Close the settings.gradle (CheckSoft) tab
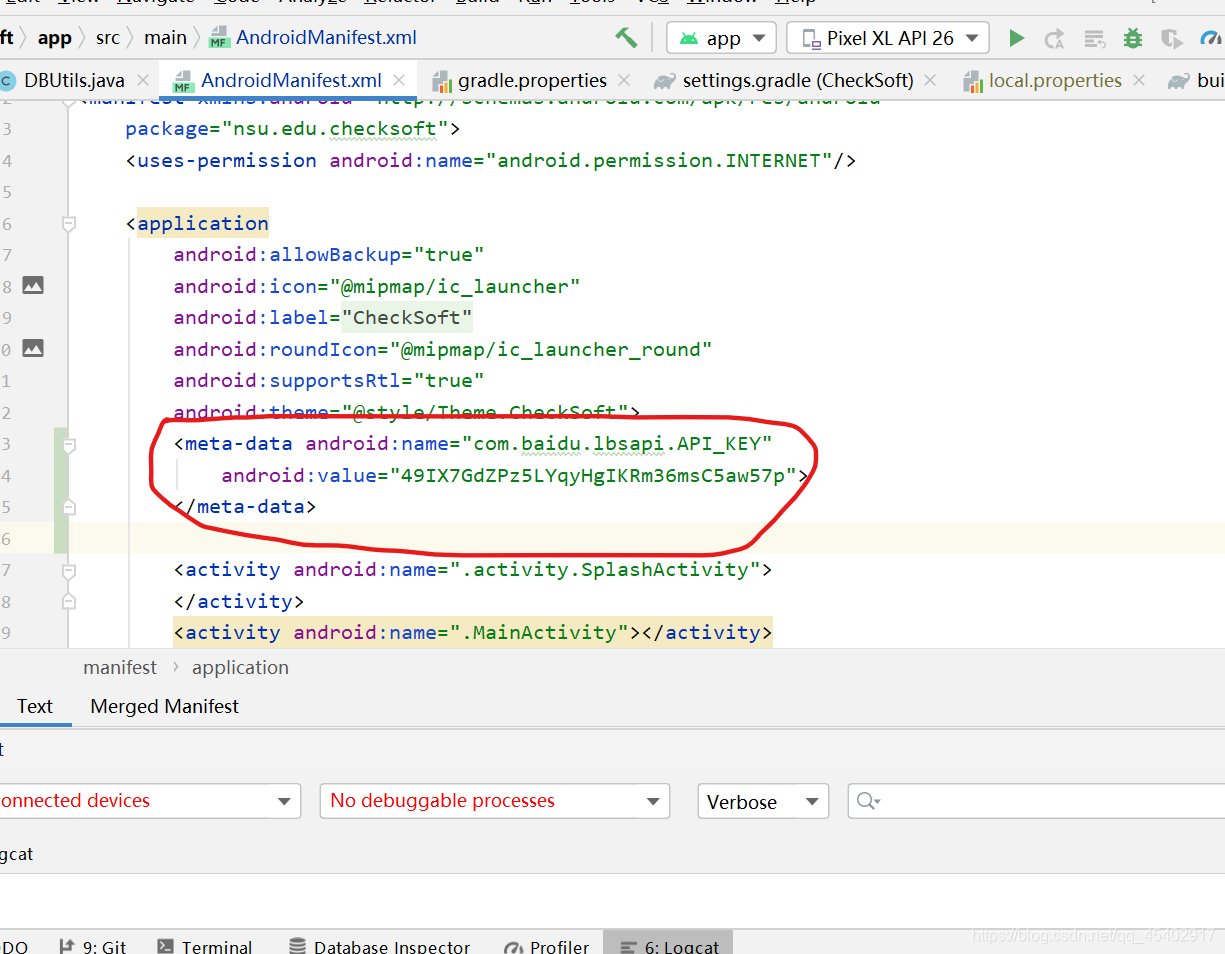The image size is (1225, 954). 930,80
